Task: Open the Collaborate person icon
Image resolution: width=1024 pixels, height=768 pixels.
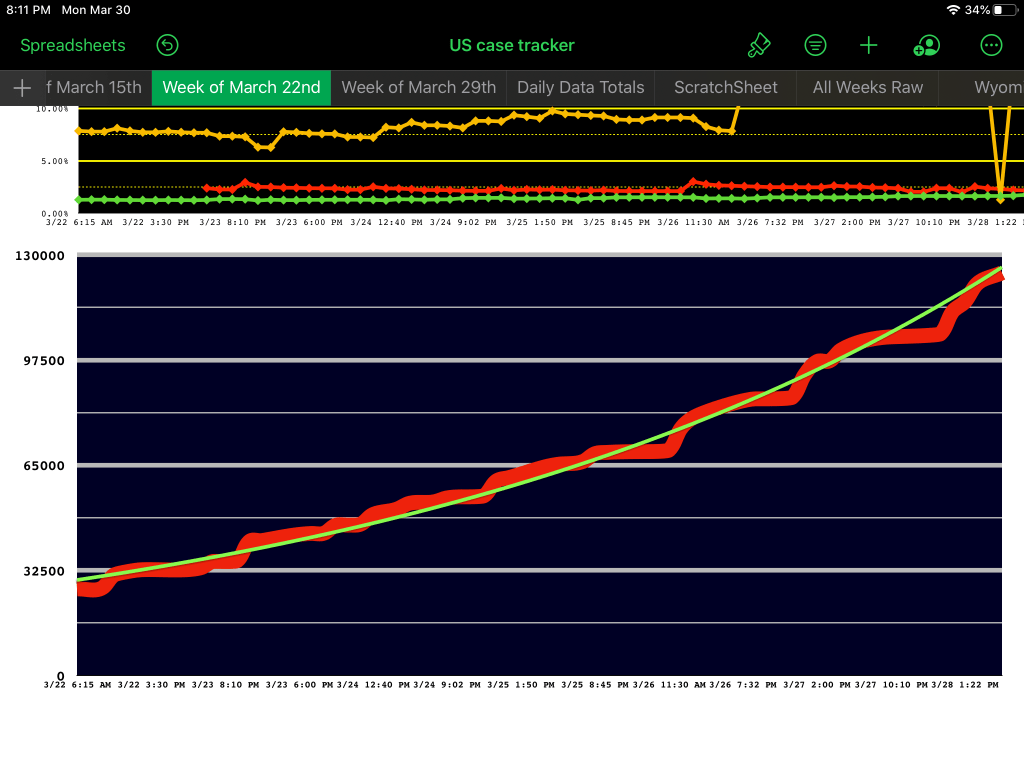Action: point(927,45)
